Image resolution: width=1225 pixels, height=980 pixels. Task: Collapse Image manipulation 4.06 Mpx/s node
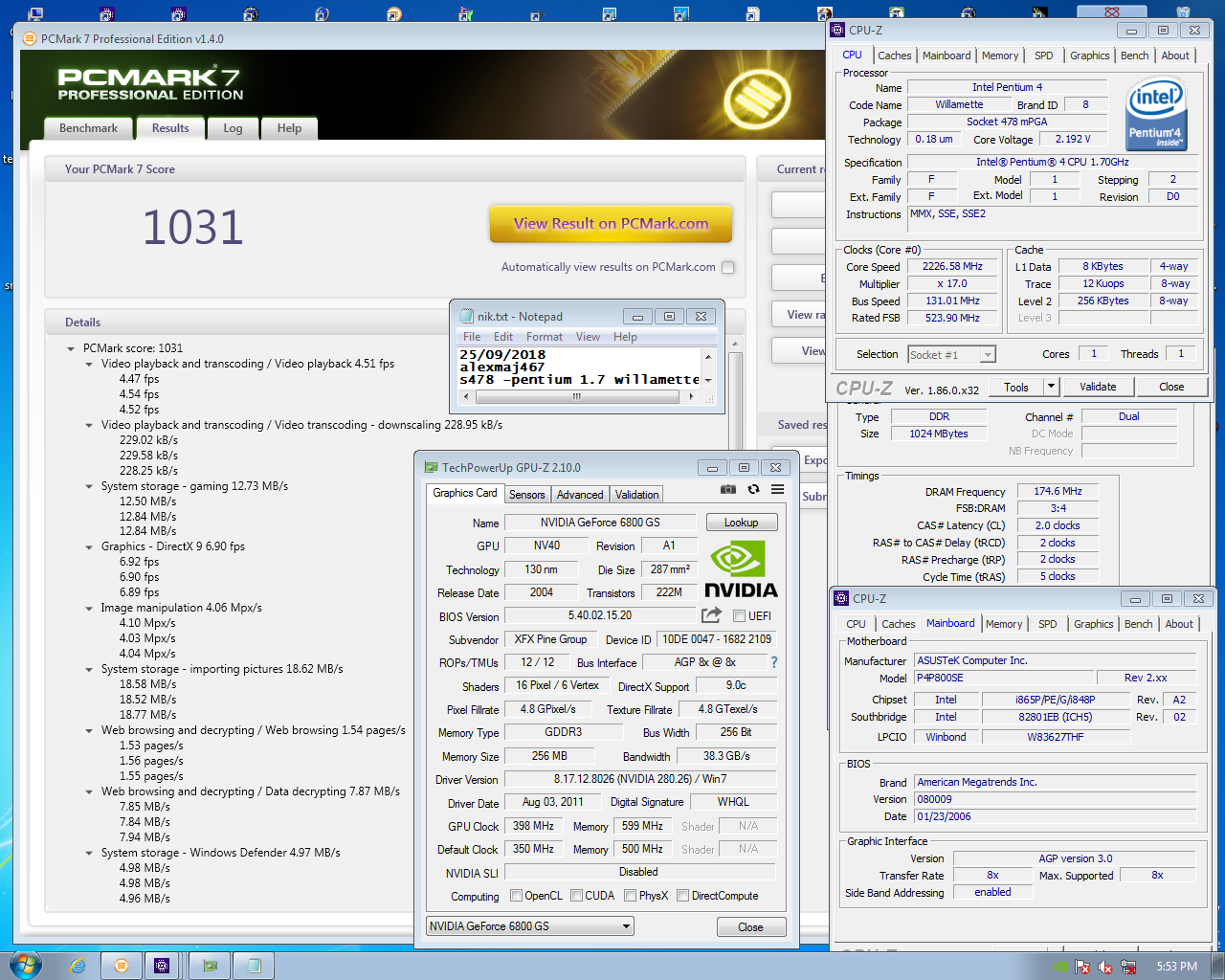[89, 608]
